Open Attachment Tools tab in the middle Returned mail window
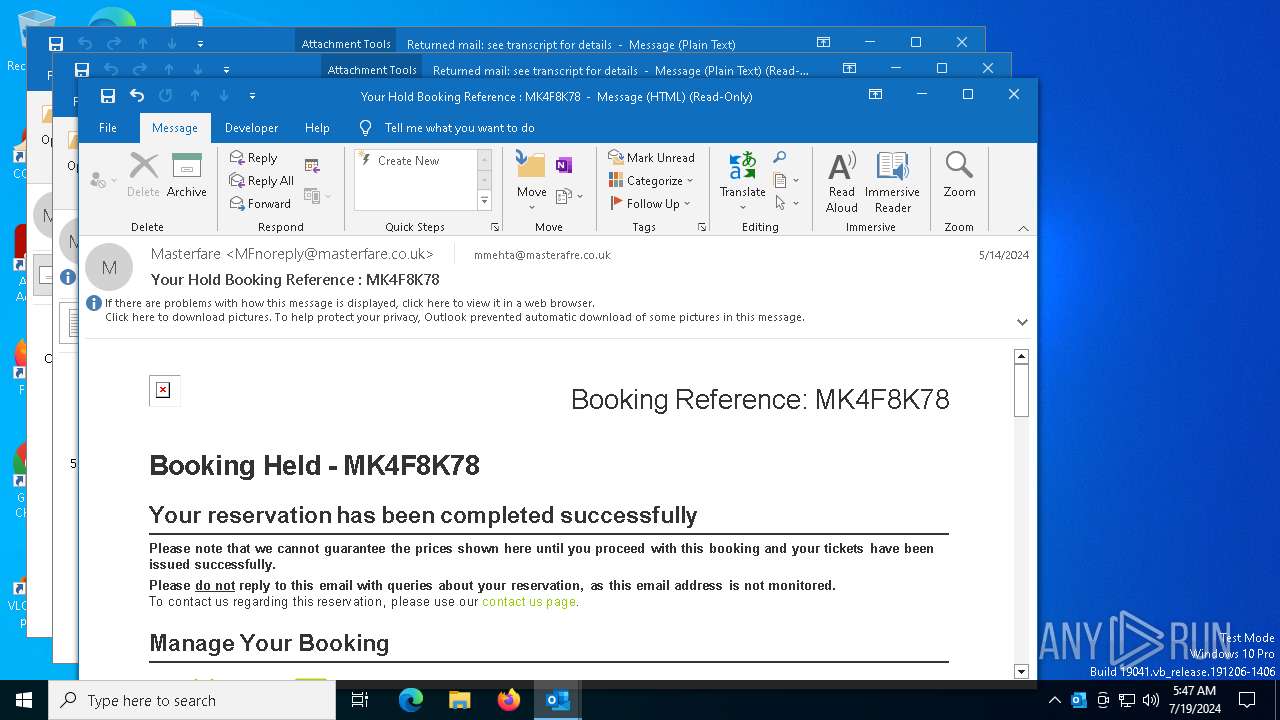The height and width of the screenshot is (720, 1280). coord(372,70)
